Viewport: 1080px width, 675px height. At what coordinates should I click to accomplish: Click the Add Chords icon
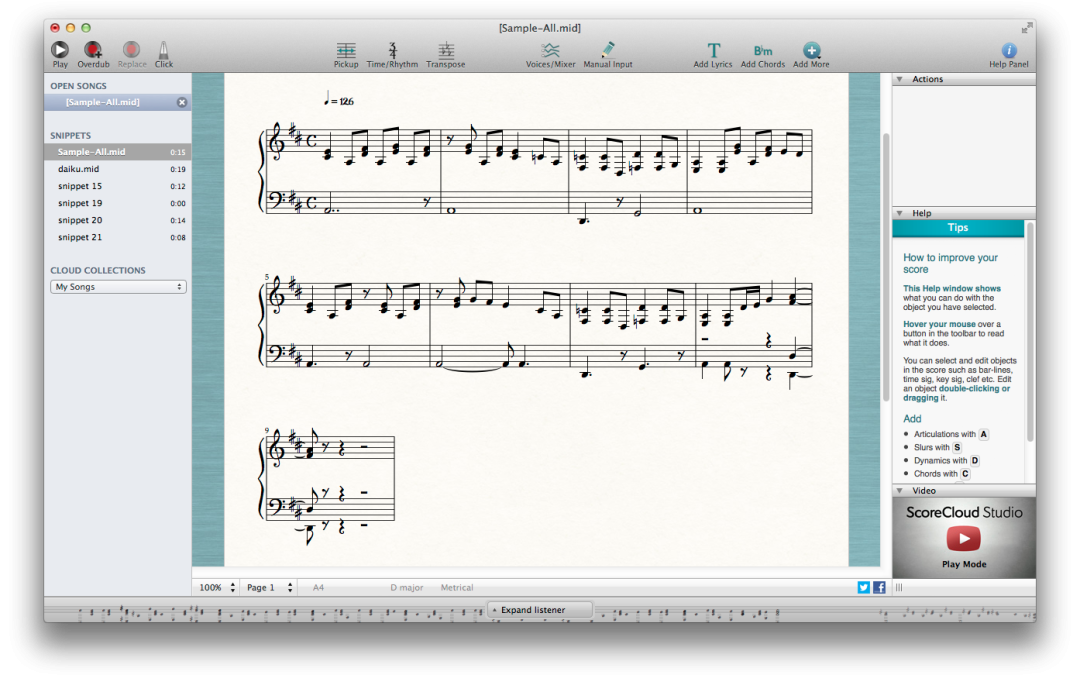click(x=763, y=50)
